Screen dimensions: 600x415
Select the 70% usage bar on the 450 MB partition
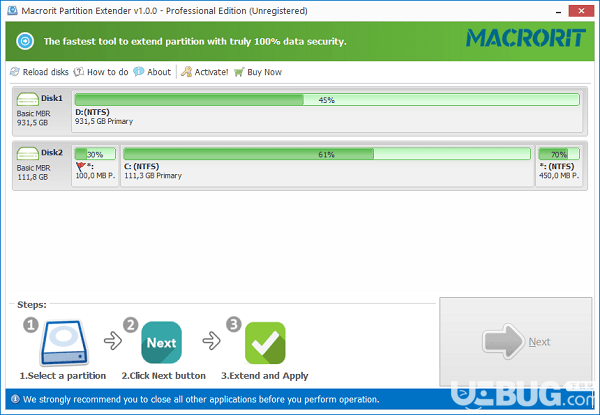pyautogui.click(x=559, y=154)
